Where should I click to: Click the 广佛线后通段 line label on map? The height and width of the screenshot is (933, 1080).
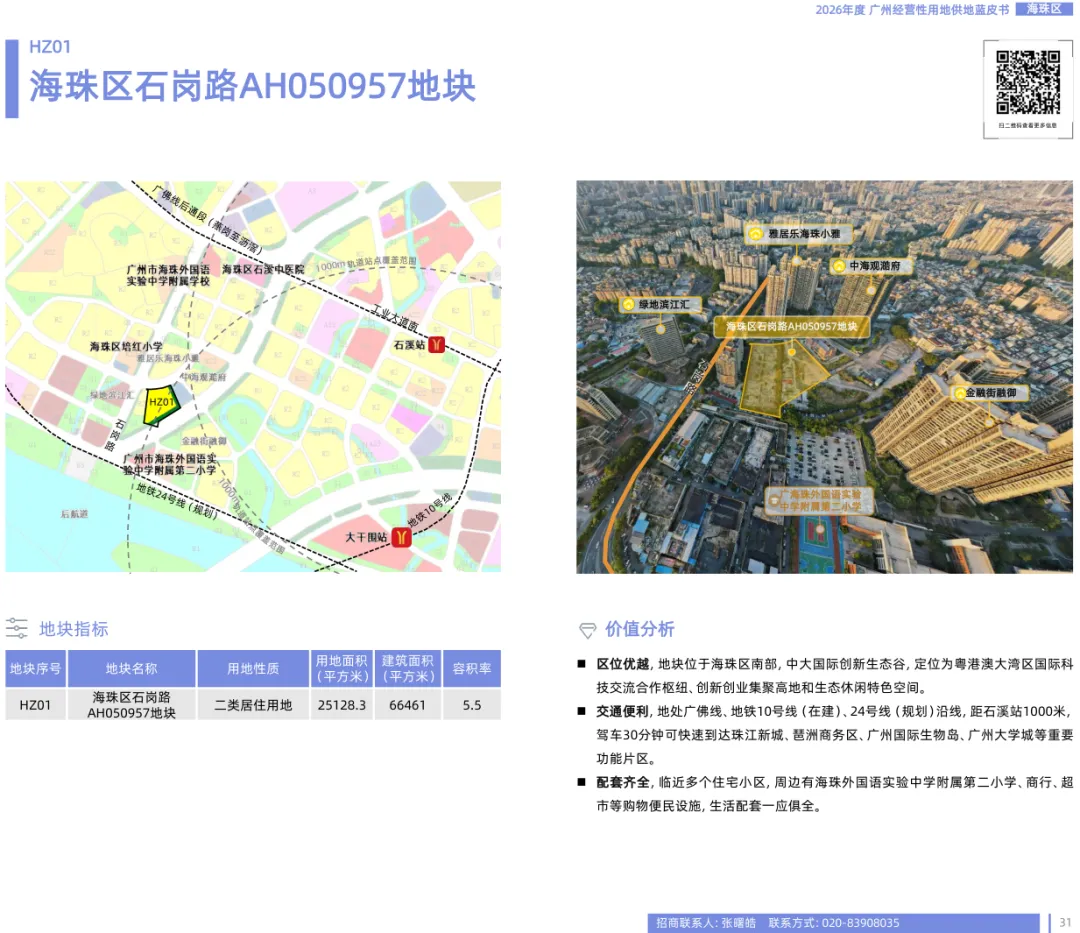(x=206, y=219)
